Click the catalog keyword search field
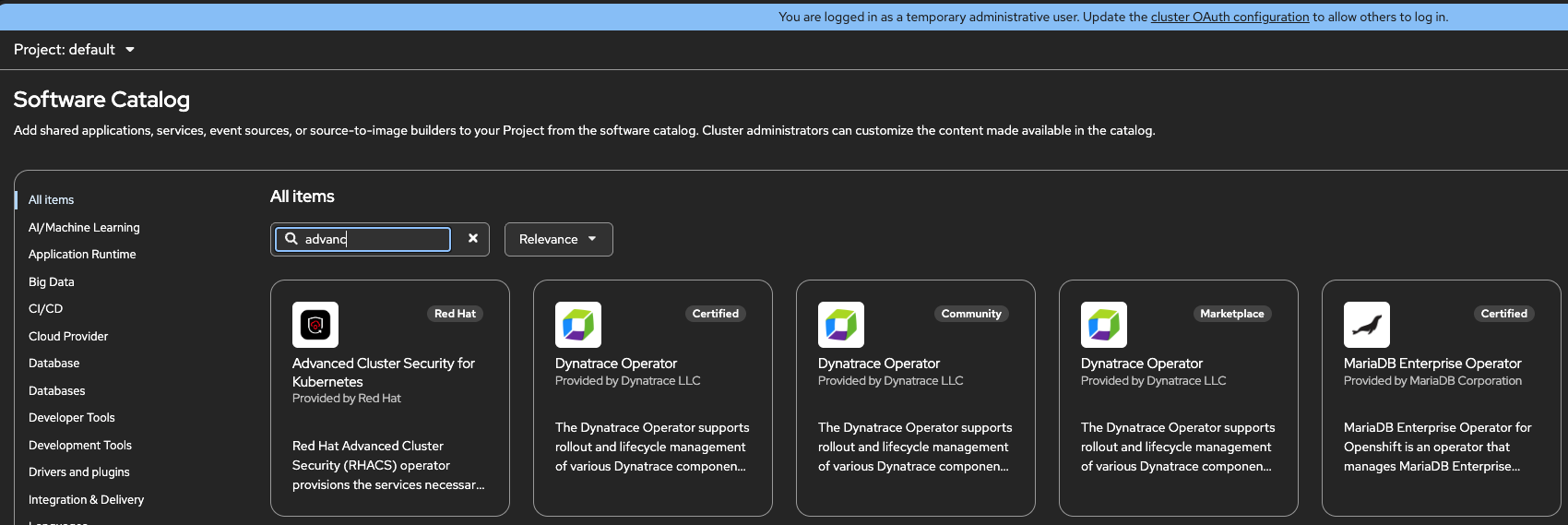The image size is (1568, 525). click(x=362, y=239)
